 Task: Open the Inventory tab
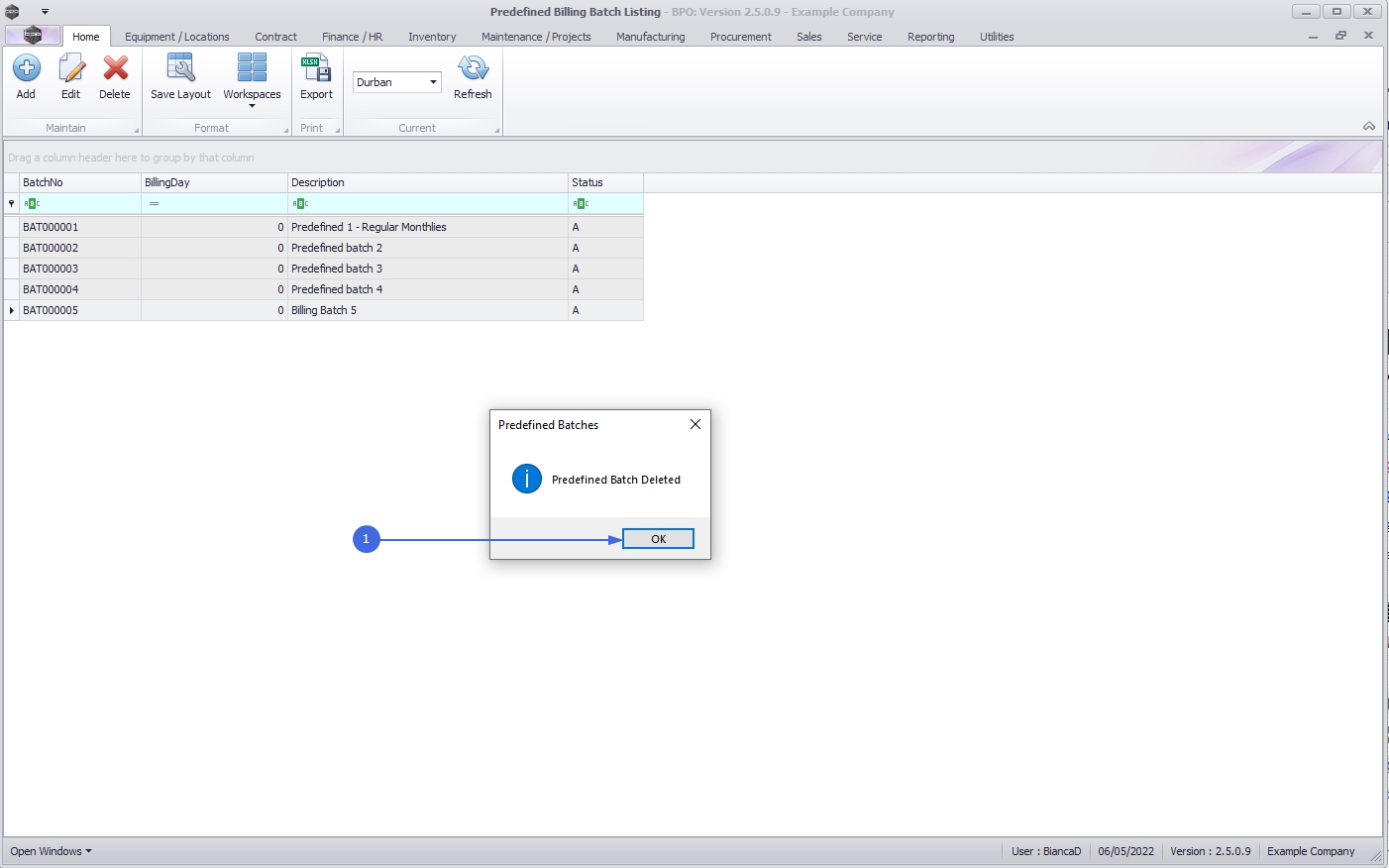coord(432,37)
